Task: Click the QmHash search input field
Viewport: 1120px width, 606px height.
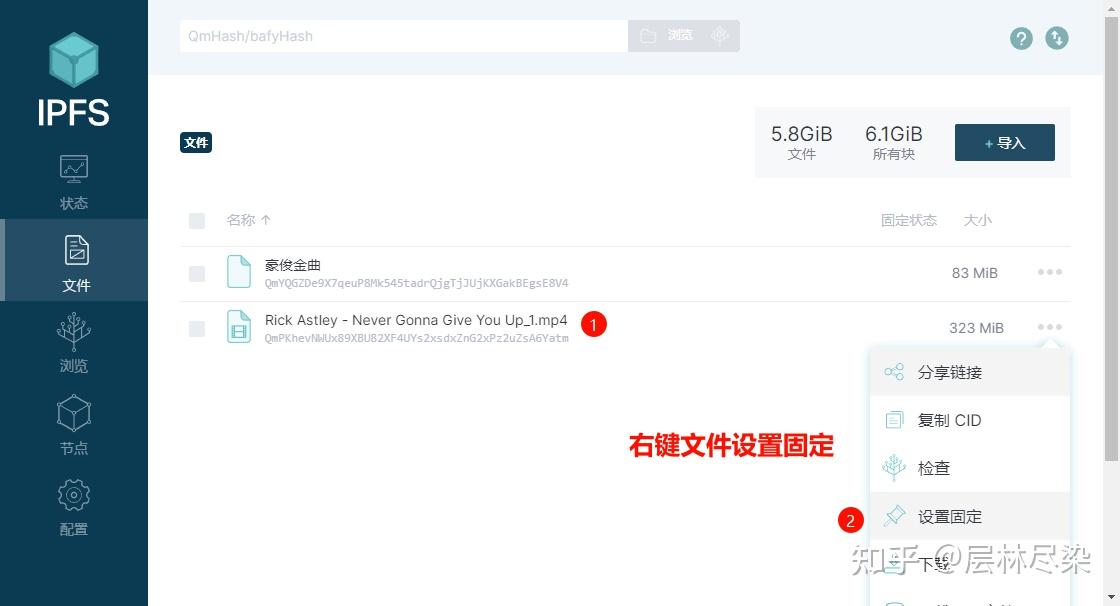Action: tap(400, 35)
